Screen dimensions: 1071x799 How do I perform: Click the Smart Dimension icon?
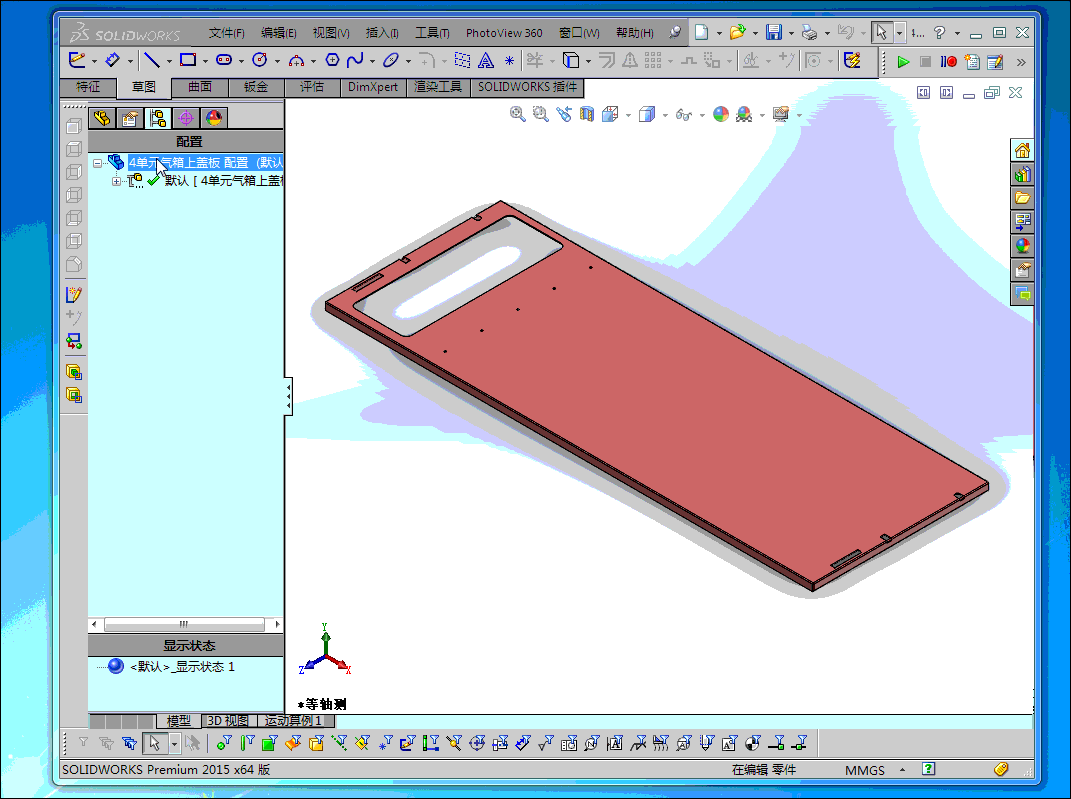(x=112, y=61)
